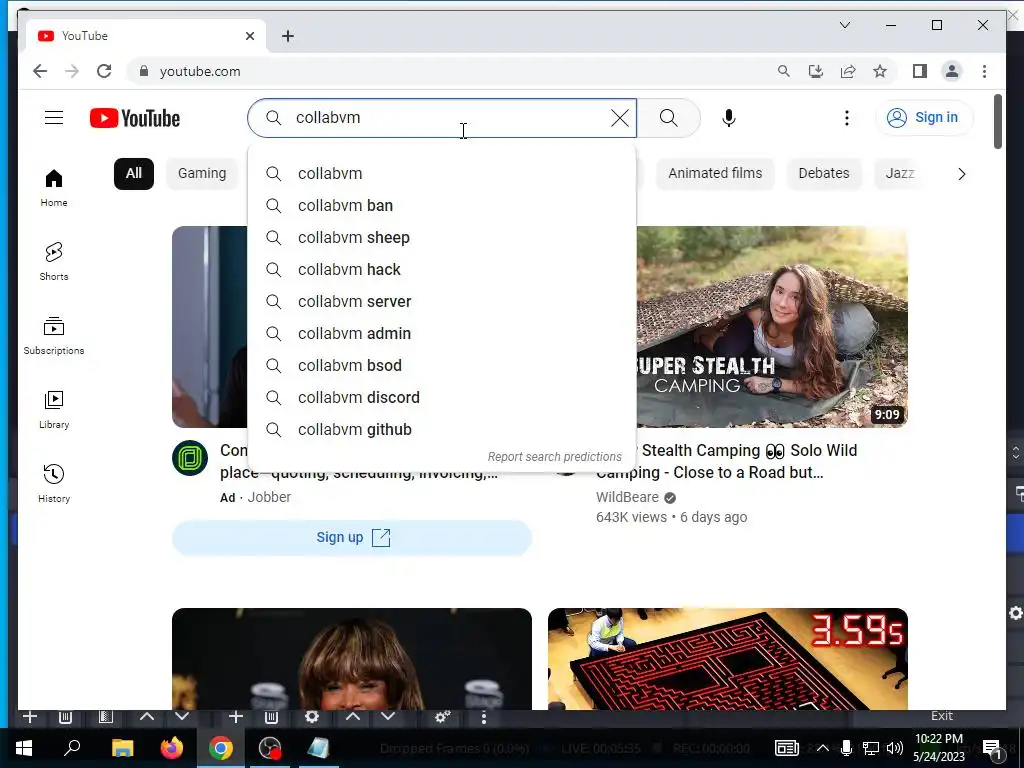
Task: Go to Home in the sidebar
Action: coord(54,187)
